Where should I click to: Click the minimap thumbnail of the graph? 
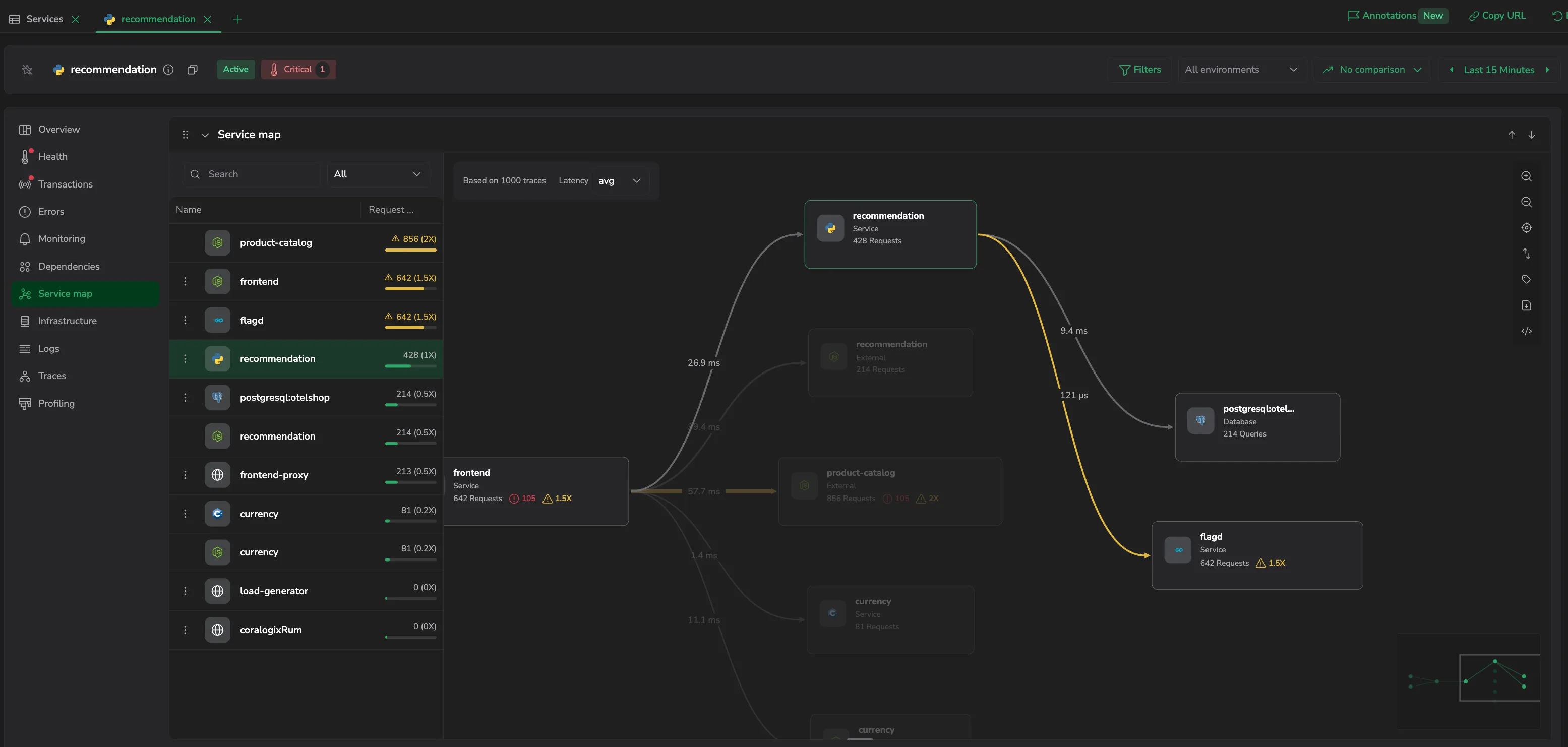(x=1468, y=681)
